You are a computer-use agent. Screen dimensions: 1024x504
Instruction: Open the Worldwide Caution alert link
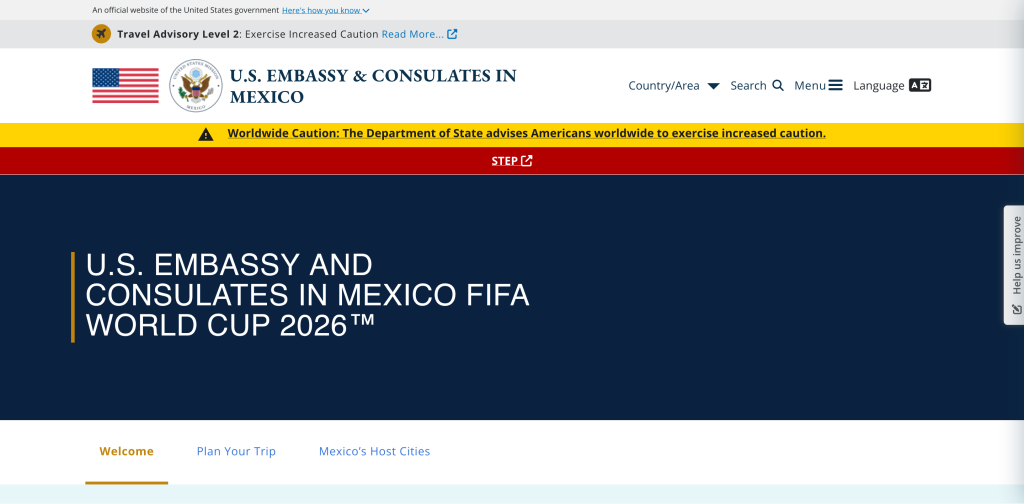click(x=526, y=133)
